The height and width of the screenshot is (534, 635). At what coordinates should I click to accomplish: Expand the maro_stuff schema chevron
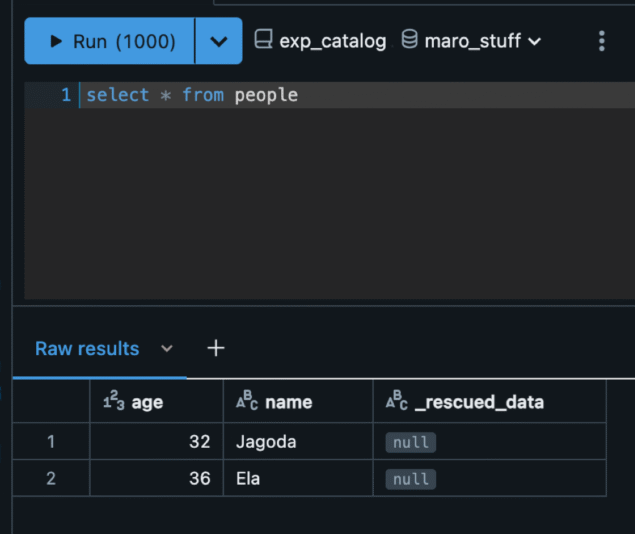534,41
